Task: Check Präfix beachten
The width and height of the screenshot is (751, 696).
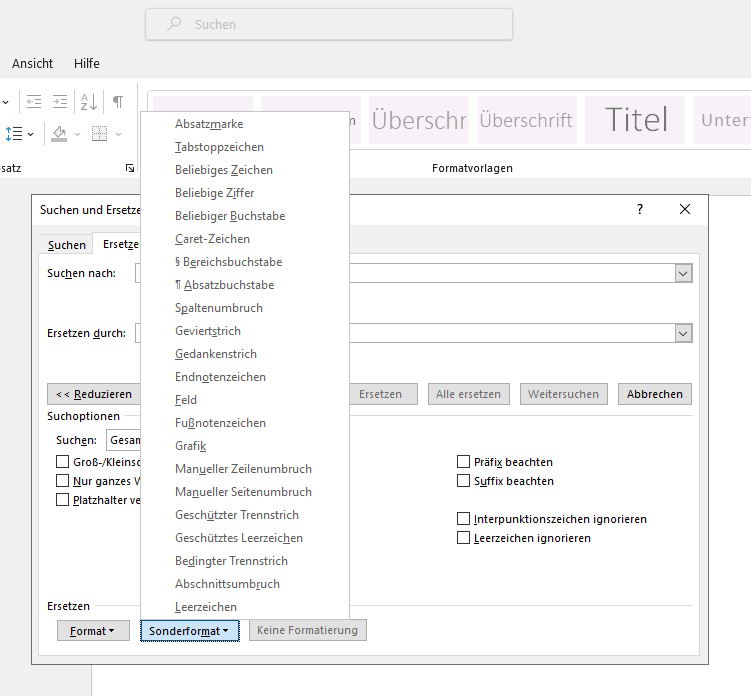Action: click(x=463, y=462)
